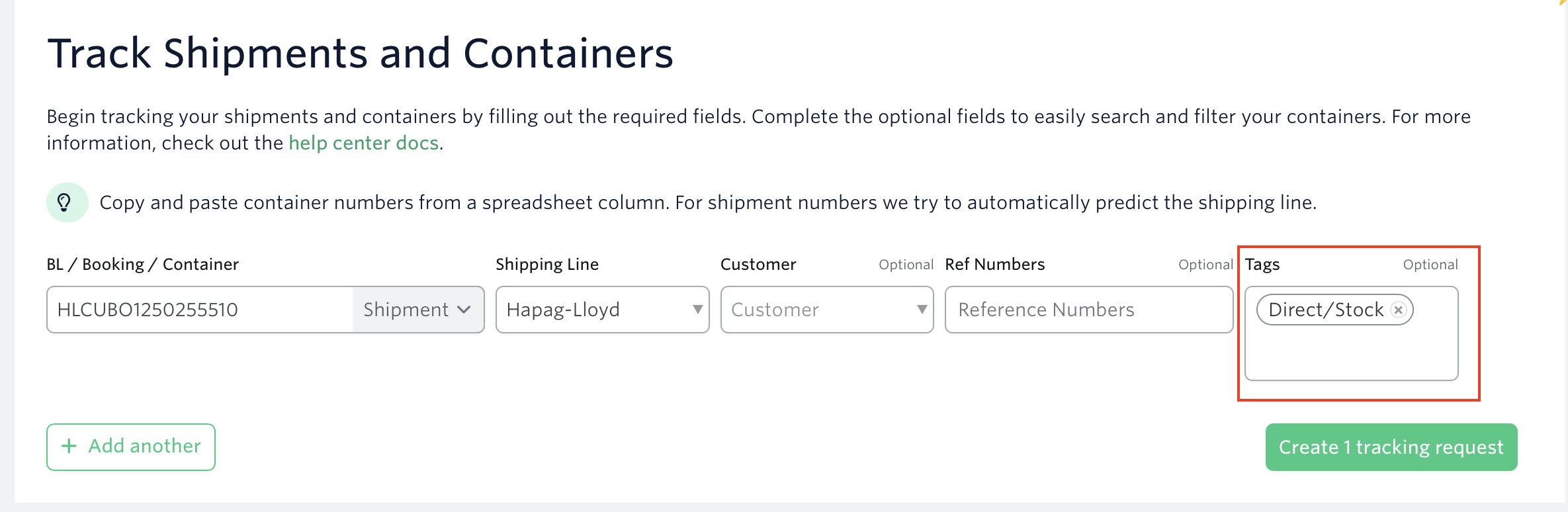This screenshot has width=1568, height=512.
Task: Focus the HLCUBO1250255510 container number field
Action: click(198, 310)
